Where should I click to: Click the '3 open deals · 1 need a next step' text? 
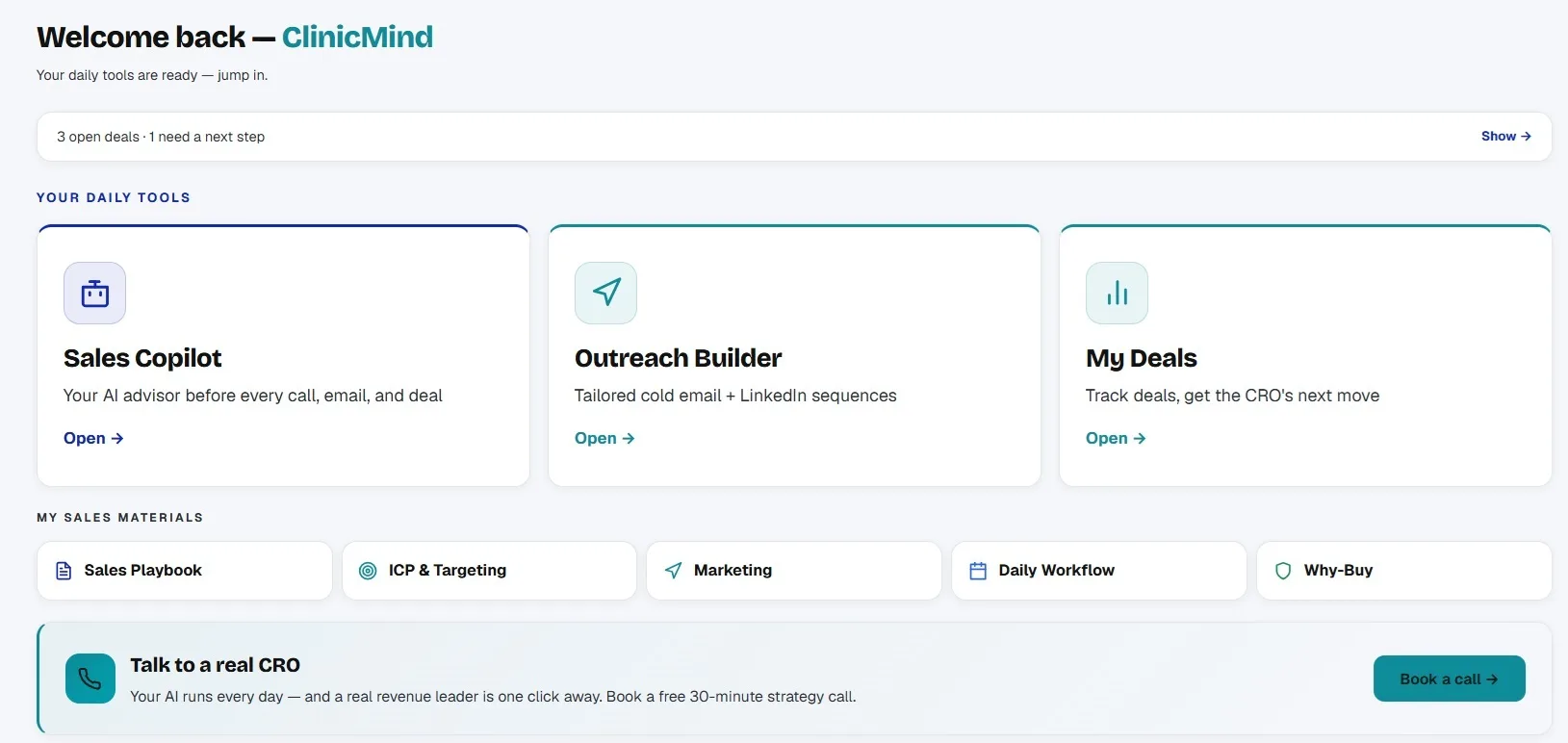pos(161,137)
